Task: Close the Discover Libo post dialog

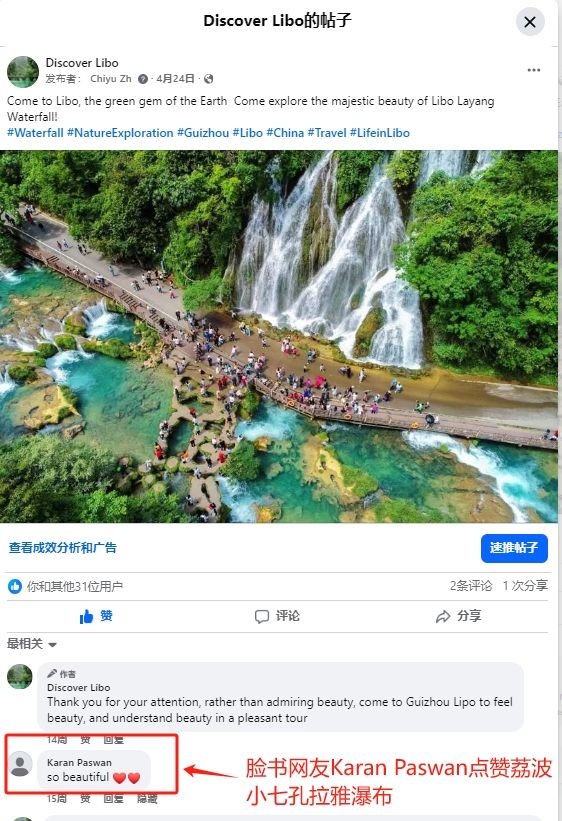Action: [x=530, y=22]
